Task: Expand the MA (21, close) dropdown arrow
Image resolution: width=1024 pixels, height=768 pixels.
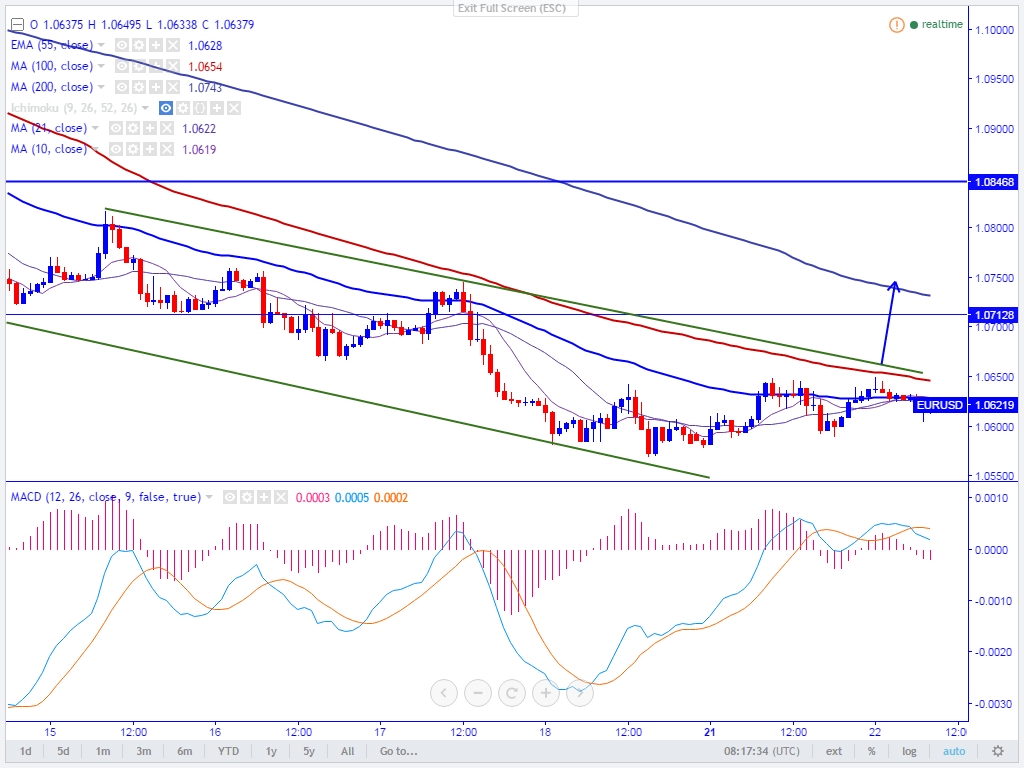Action: coord(96,128)
